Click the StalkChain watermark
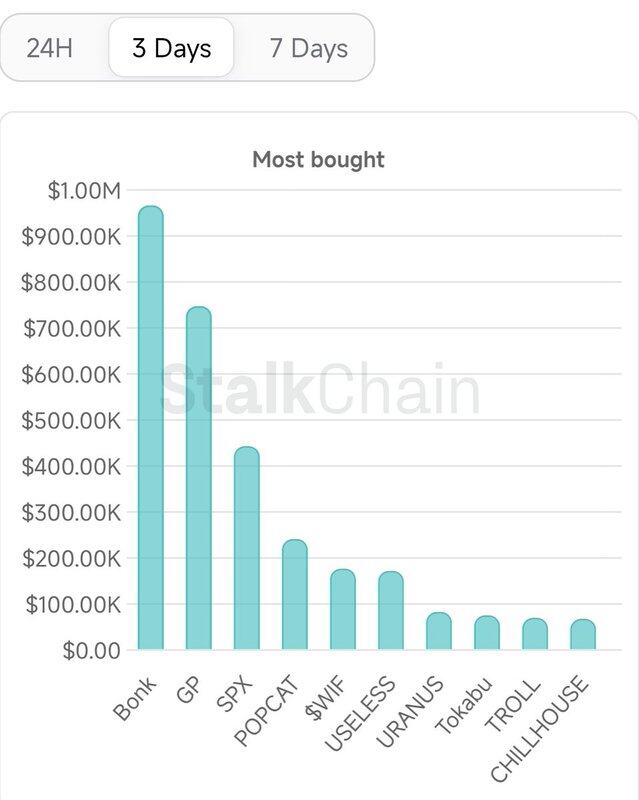 [320, 390]
